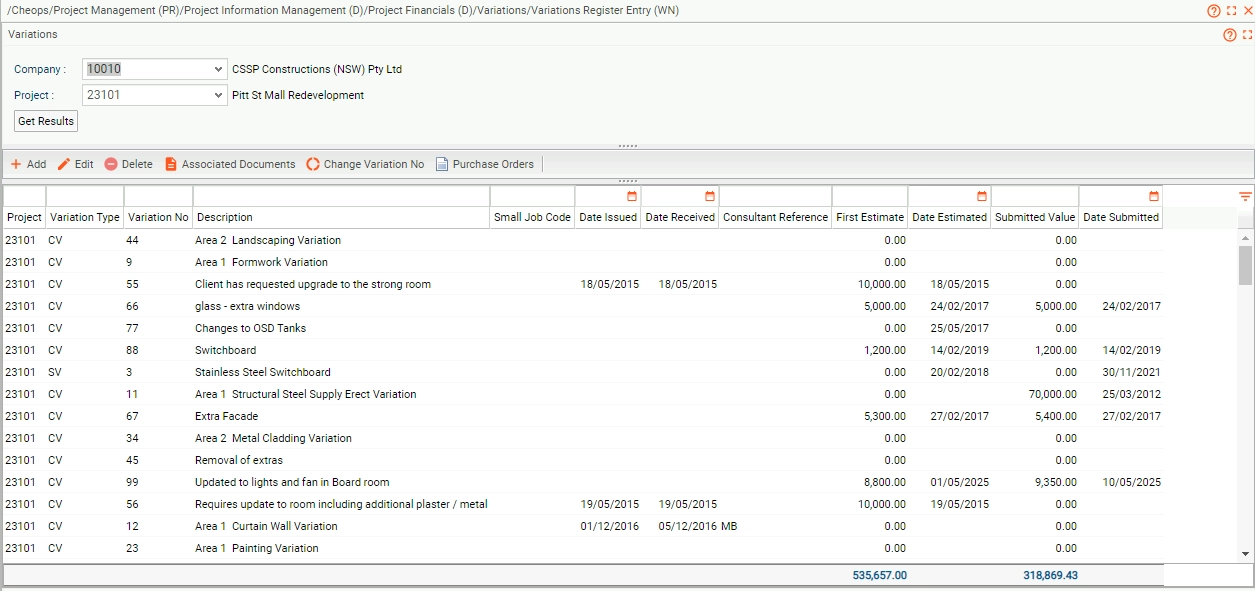
Task: Sort by Variation No column header
Action: [158, 217]
